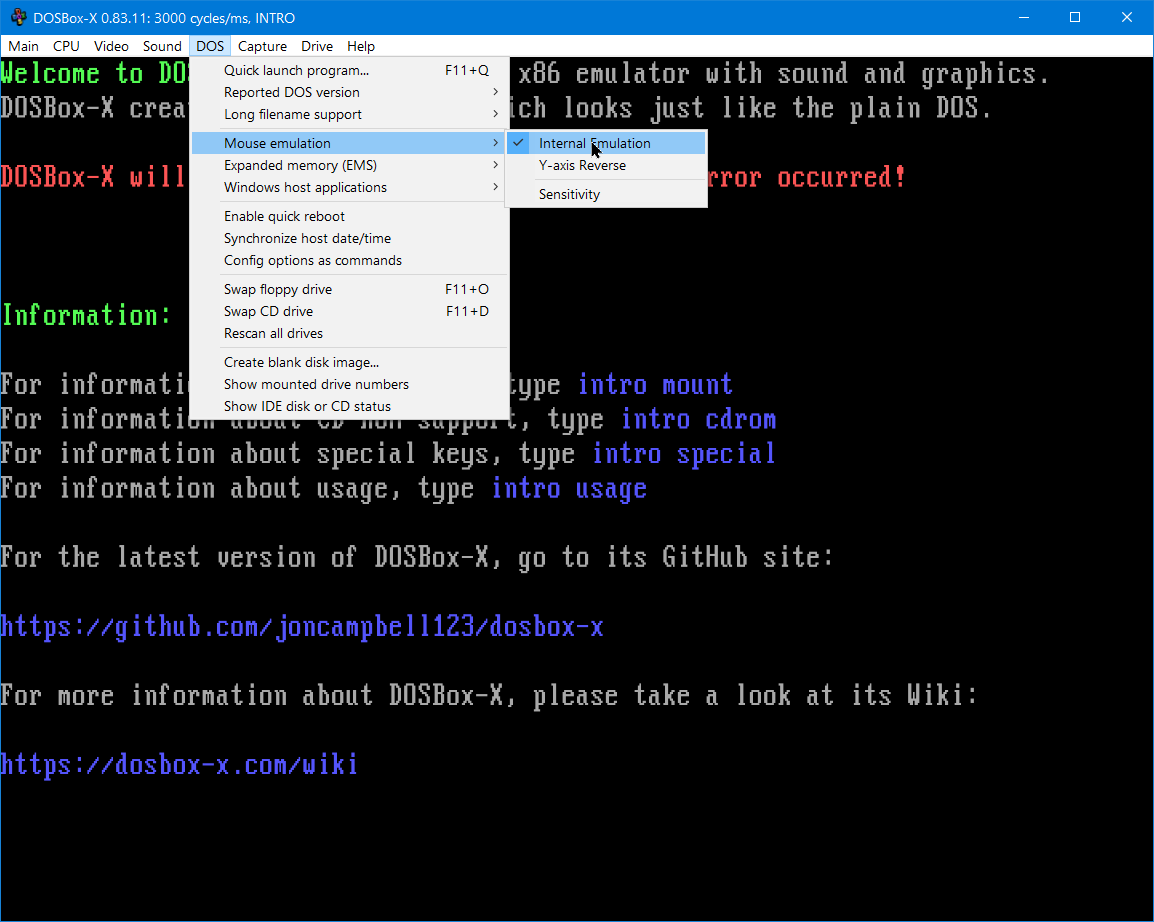1154x922 pixels.
Task: Click the green 'Information:' heading
Action: pyautogui.click(x=86, y=316)
